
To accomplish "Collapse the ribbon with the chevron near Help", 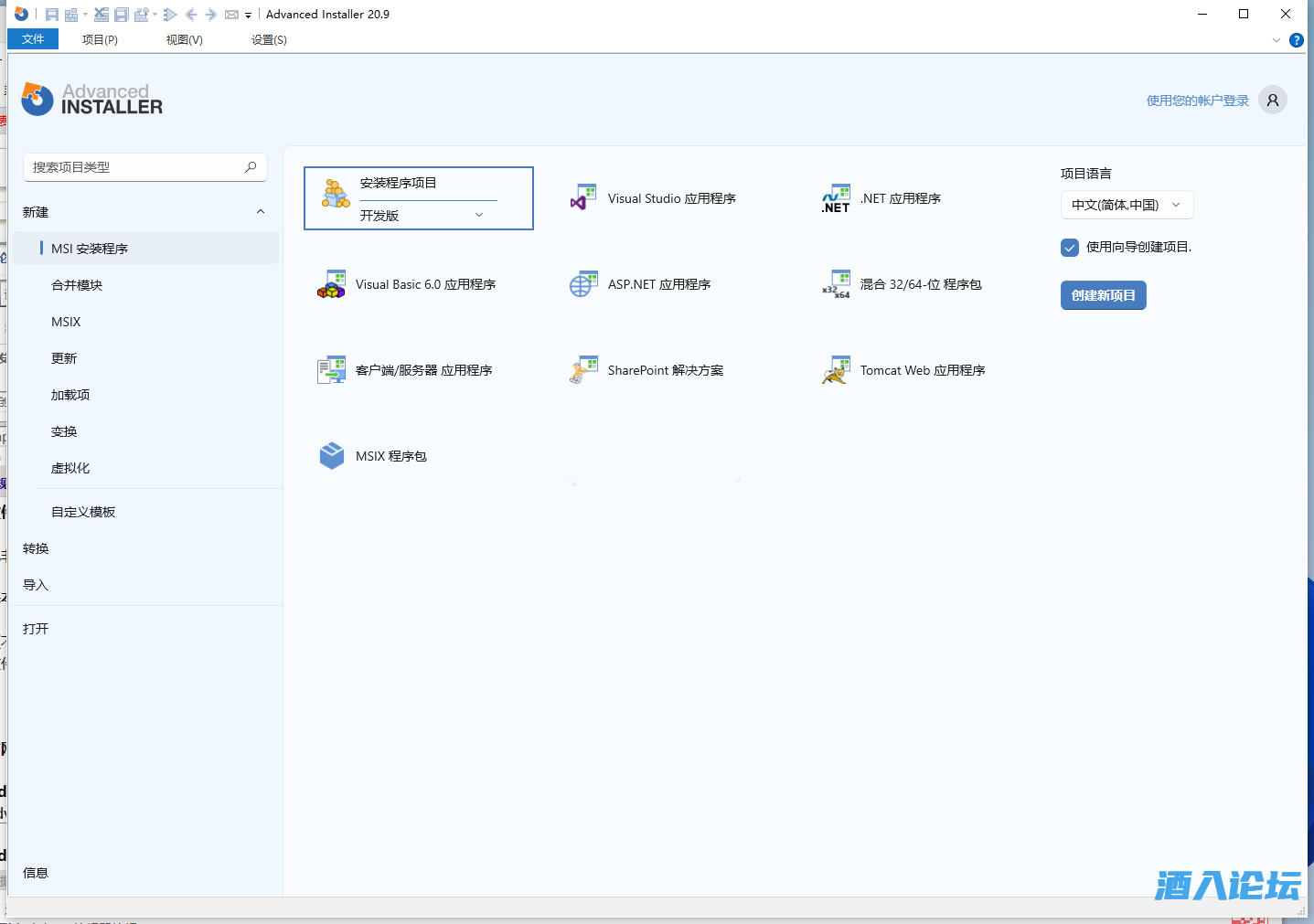I will click(1277, 40).
